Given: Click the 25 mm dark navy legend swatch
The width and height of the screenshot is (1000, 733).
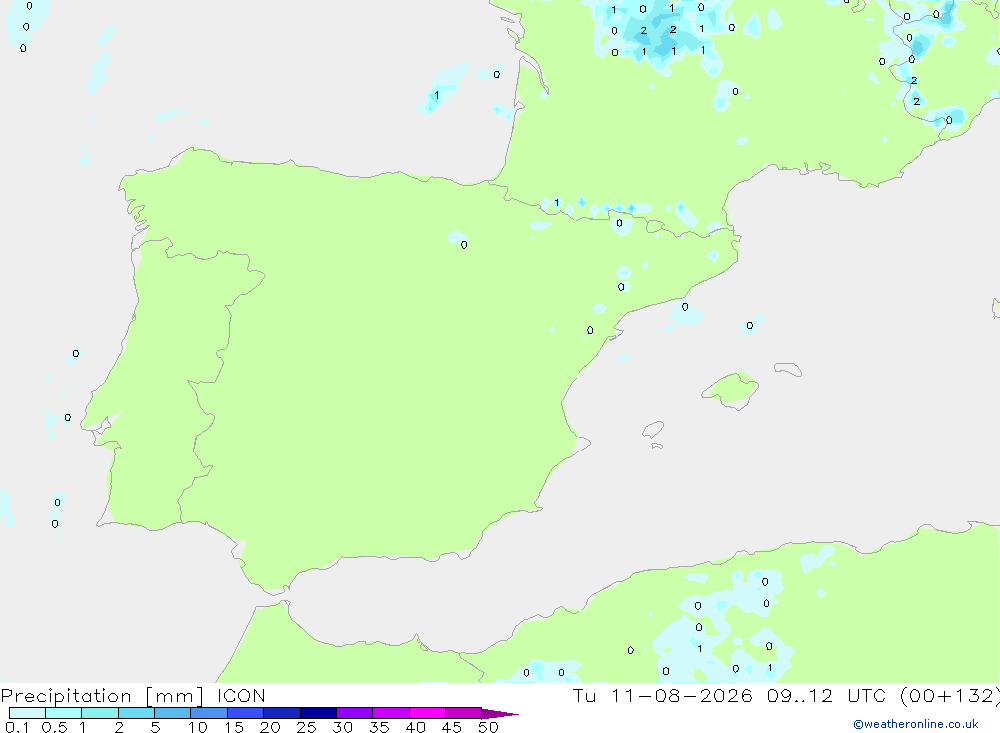Looking at the screenshot, I should [318, 713].
